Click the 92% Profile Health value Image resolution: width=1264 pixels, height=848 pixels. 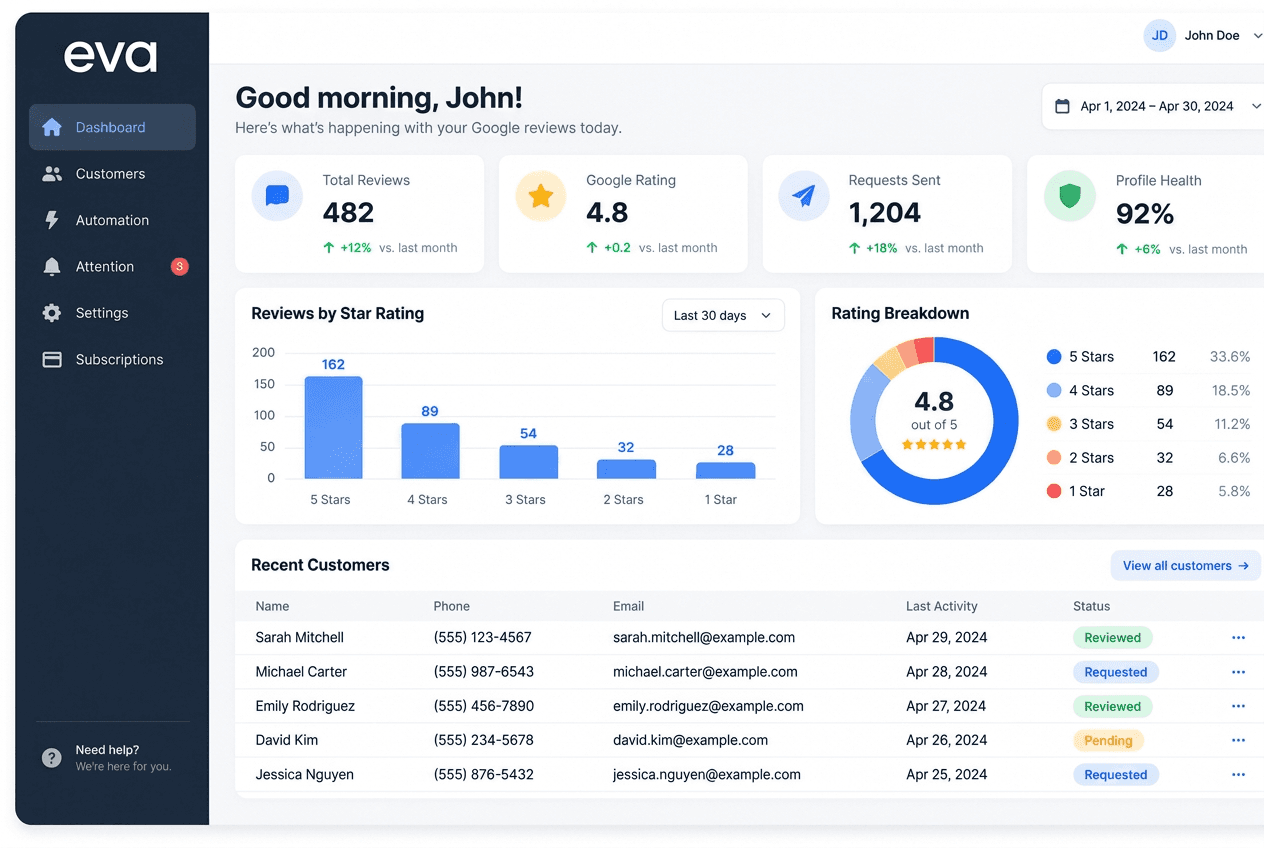point(1145,214)
